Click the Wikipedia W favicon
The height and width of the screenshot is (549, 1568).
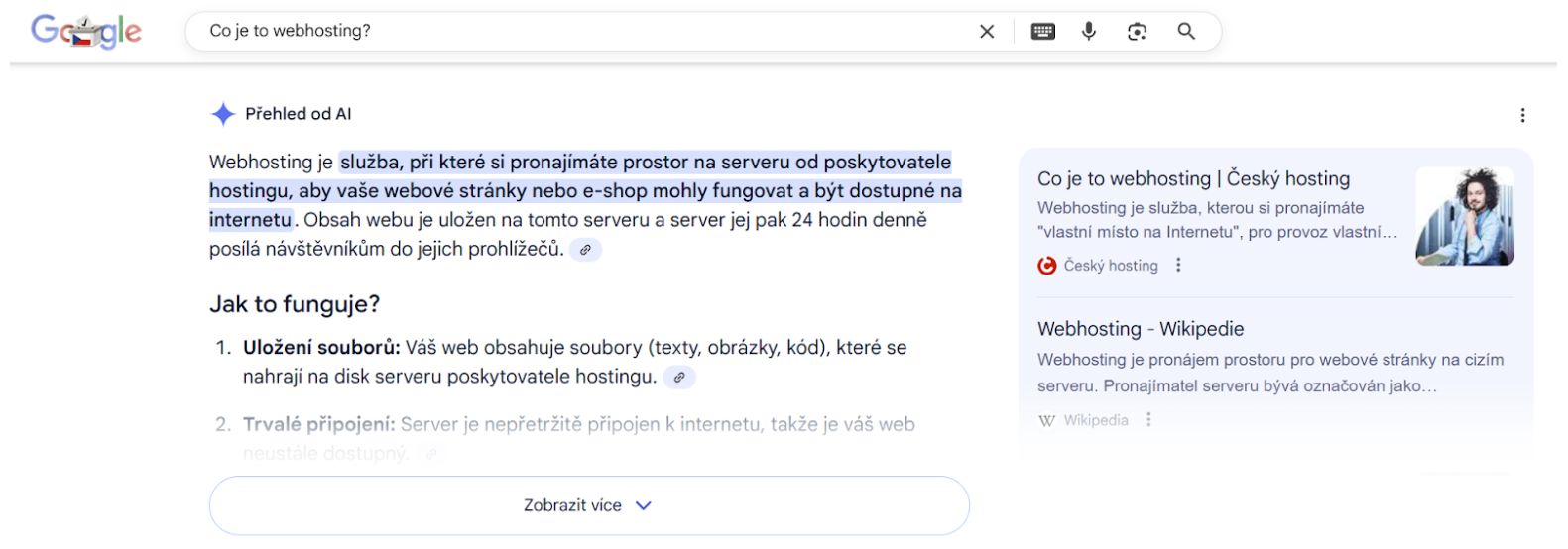point(1047,420)
